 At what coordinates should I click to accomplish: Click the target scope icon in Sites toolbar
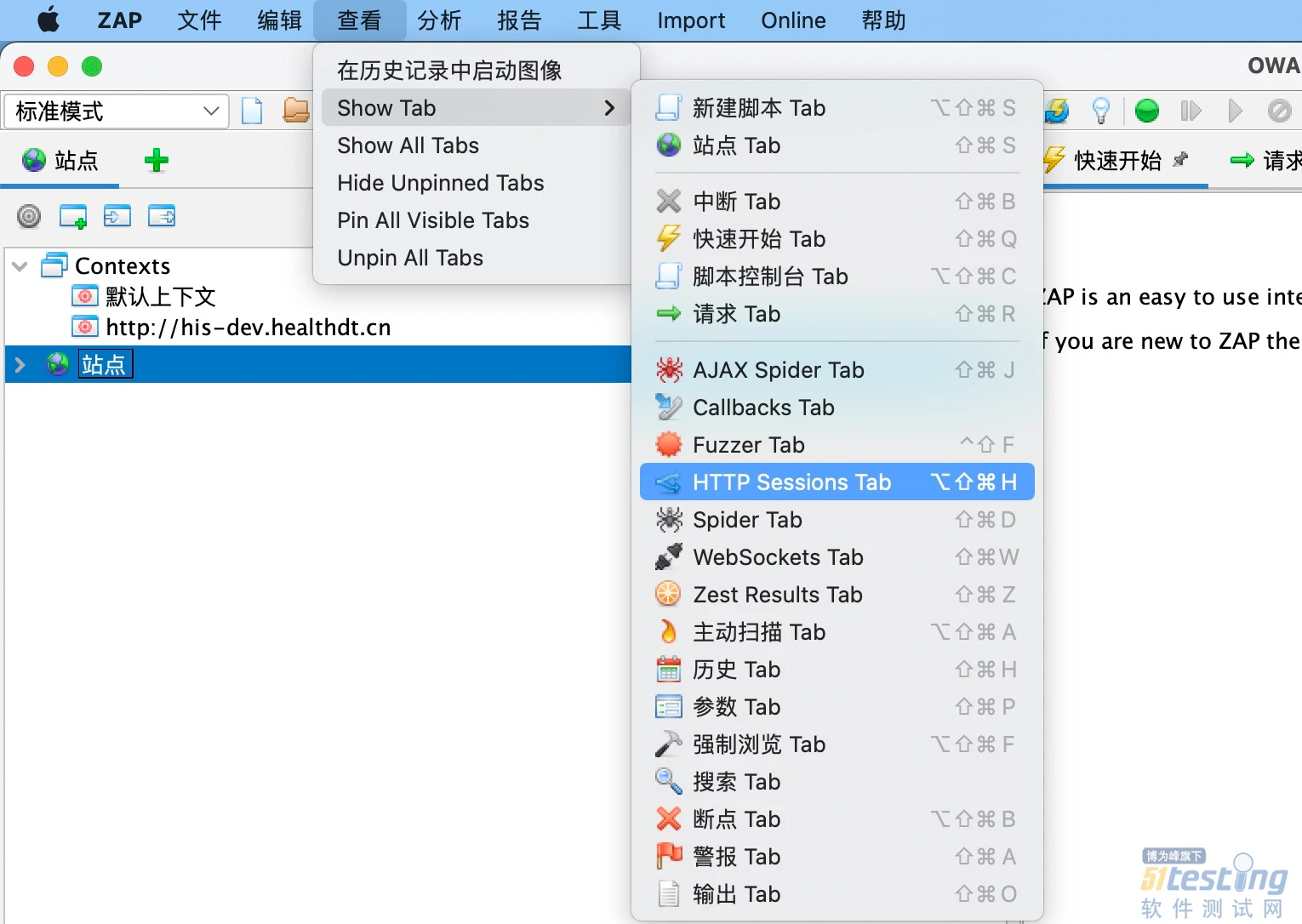click(29, 216)
